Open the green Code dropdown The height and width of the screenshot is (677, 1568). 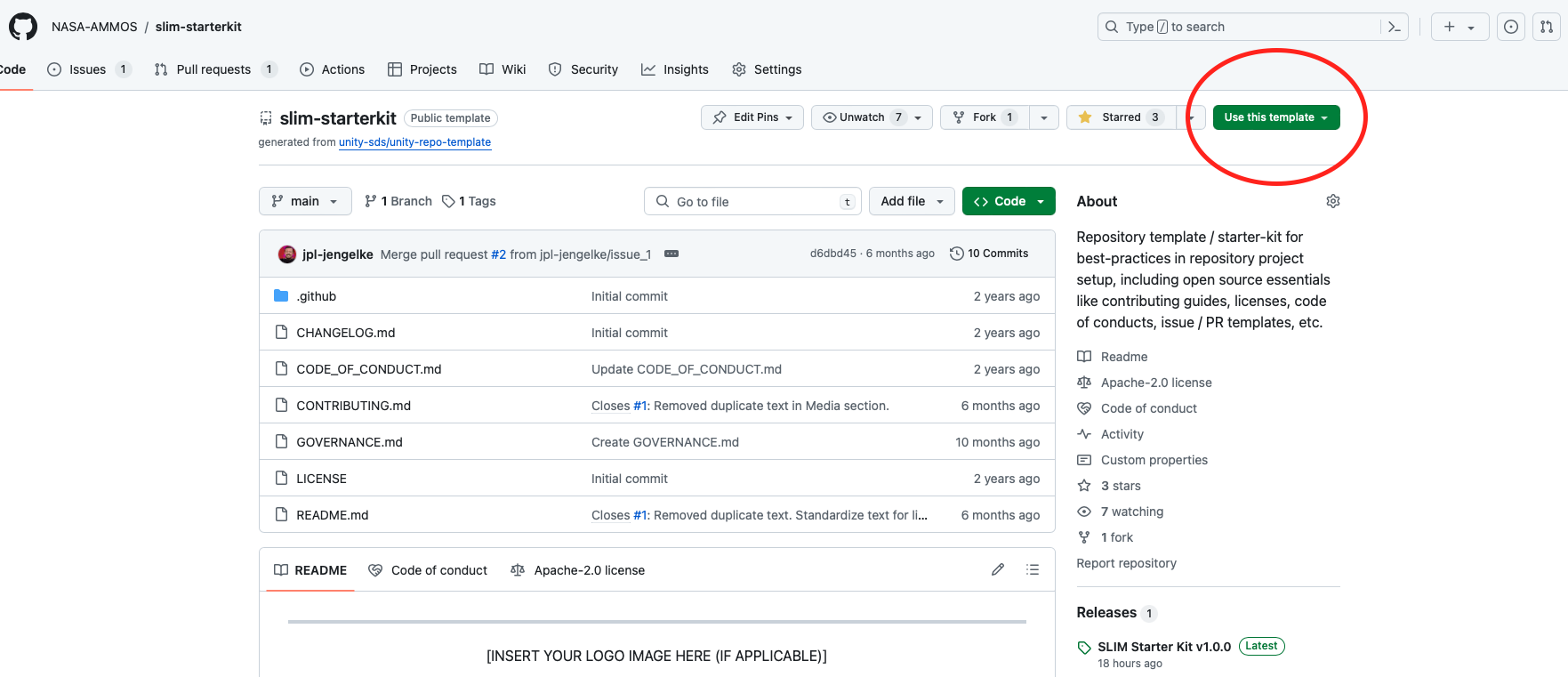point(1009,201)
